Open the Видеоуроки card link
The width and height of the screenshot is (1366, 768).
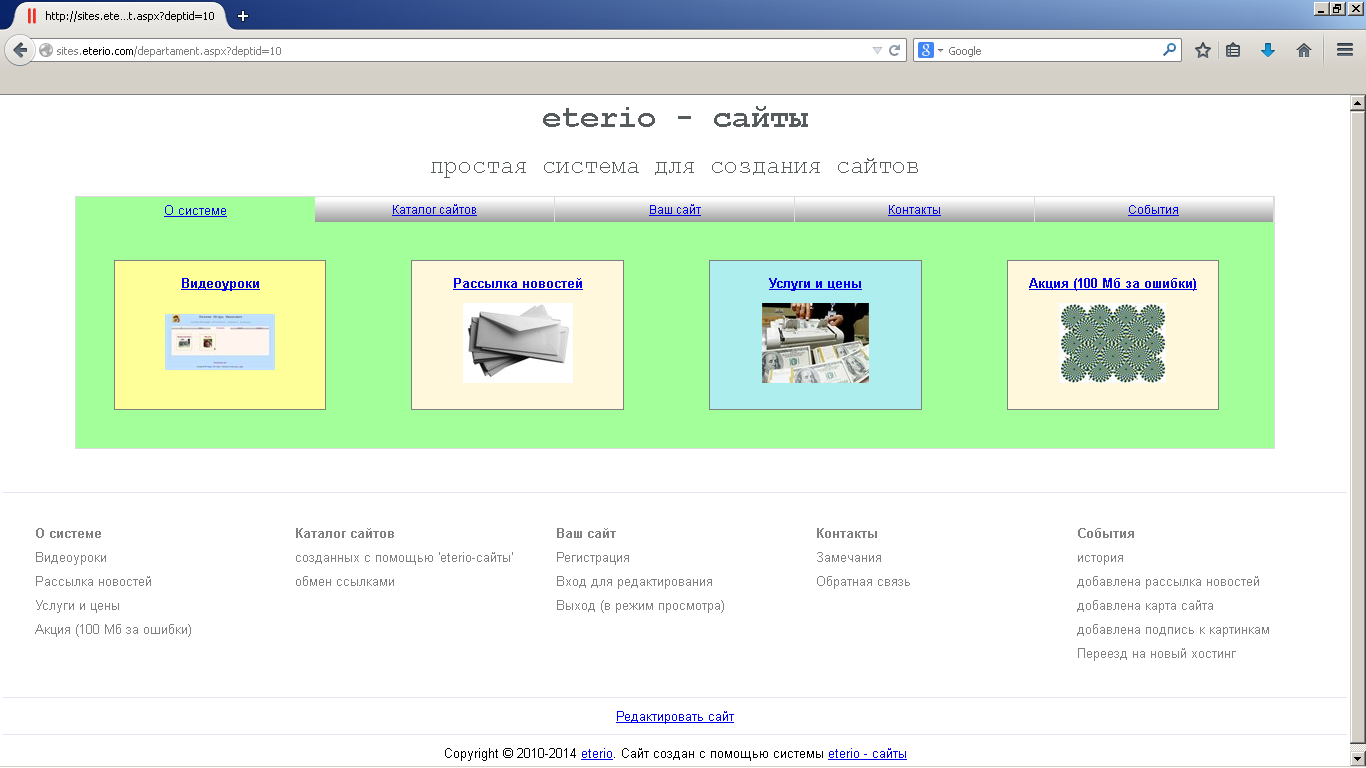click(220, 284)
